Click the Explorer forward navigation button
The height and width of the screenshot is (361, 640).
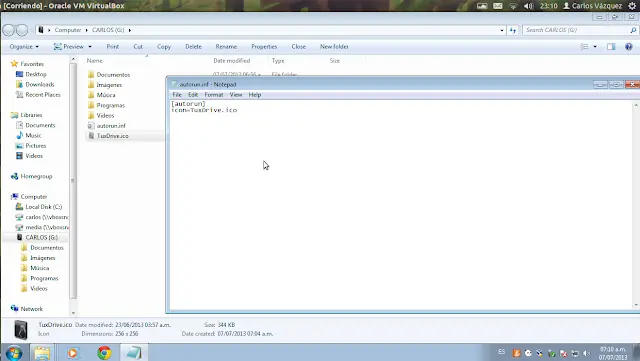pos(22,30)
